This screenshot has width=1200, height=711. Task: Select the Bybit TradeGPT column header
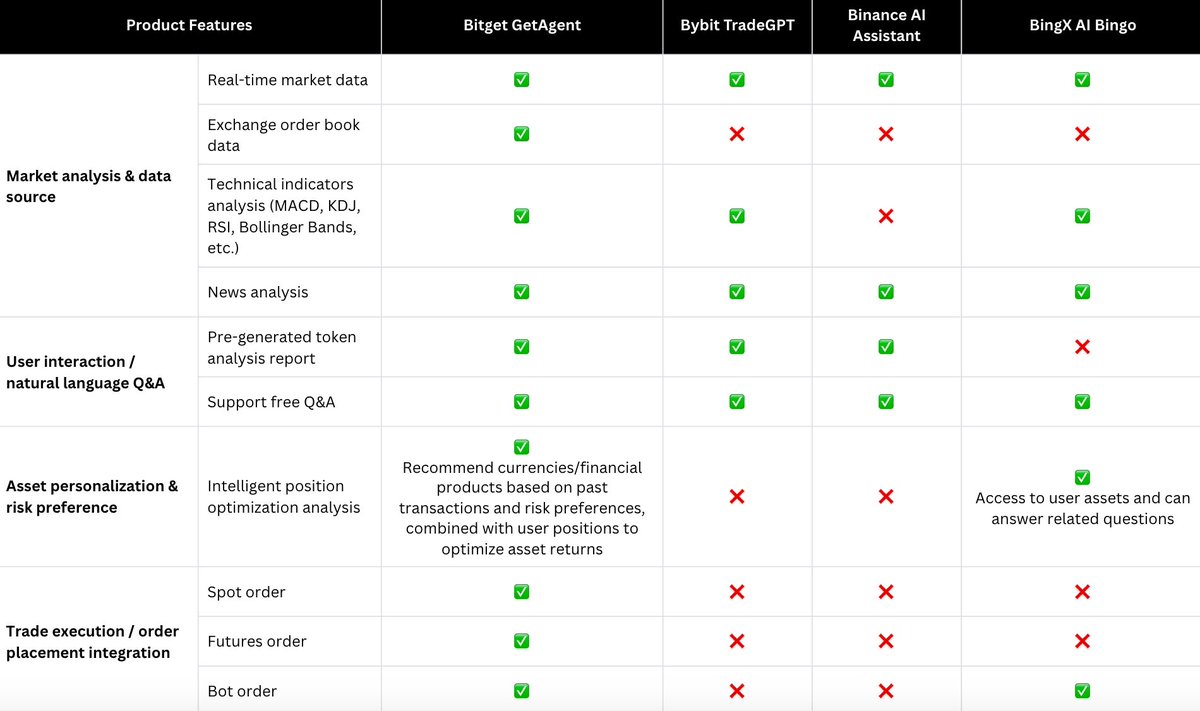click(737, 25)
